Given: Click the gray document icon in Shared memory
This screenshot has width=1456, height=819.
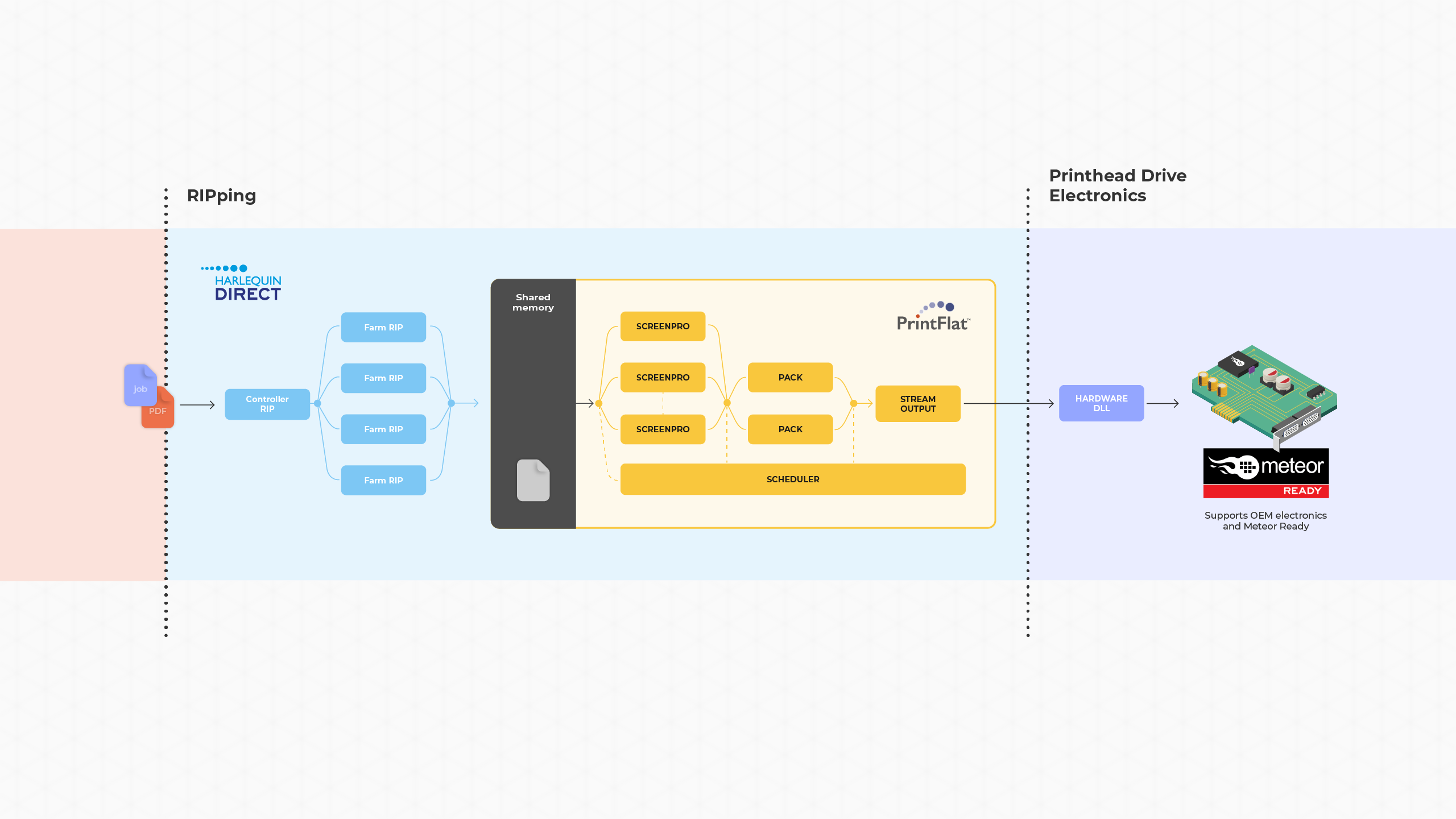Looking at the screenshot, I should (533, 481).
